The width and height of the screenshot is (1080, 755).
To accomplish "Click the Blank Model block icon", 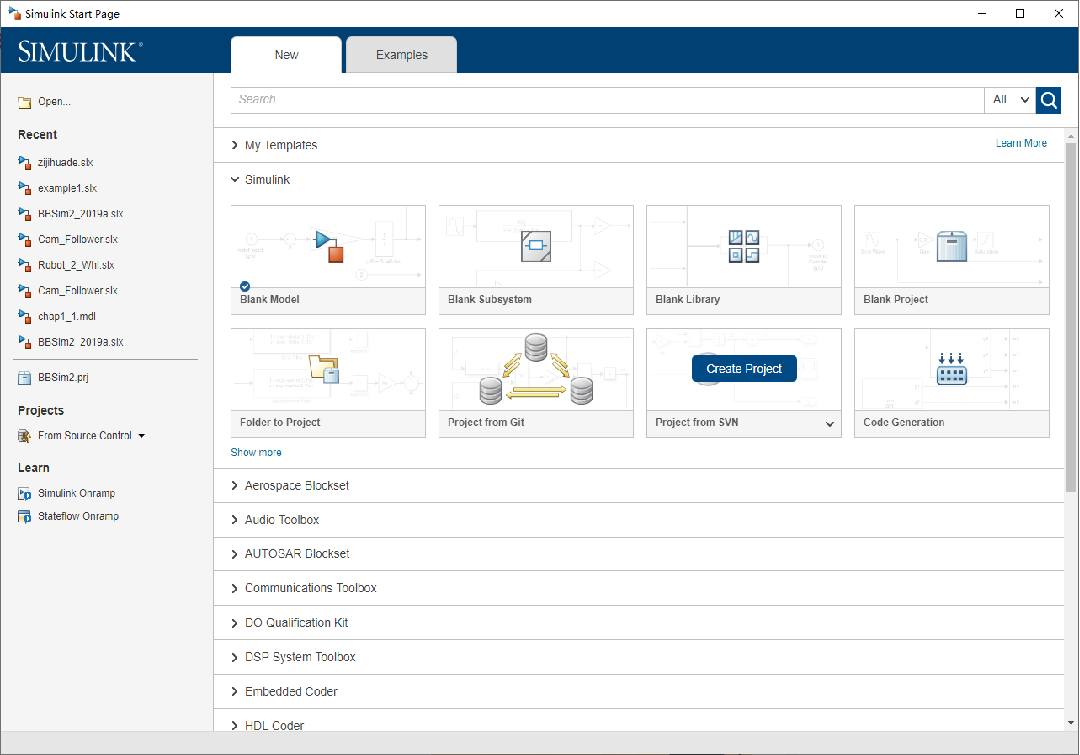I will pyautogui.click(x=329, y=246).
